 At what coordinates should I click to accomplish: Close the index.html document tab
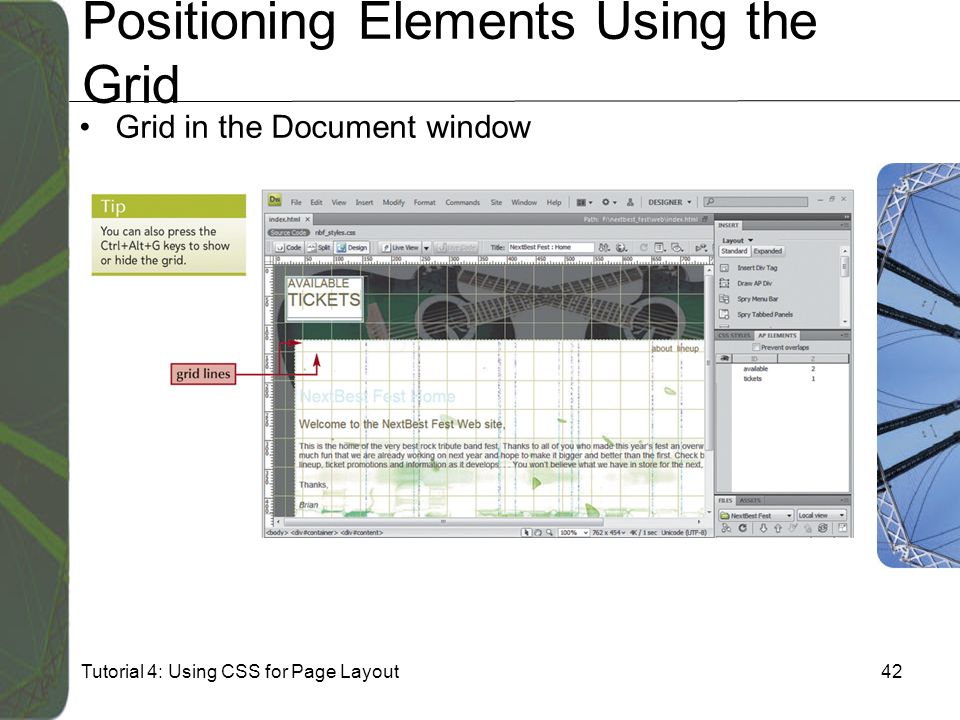[x=307, y=219]
